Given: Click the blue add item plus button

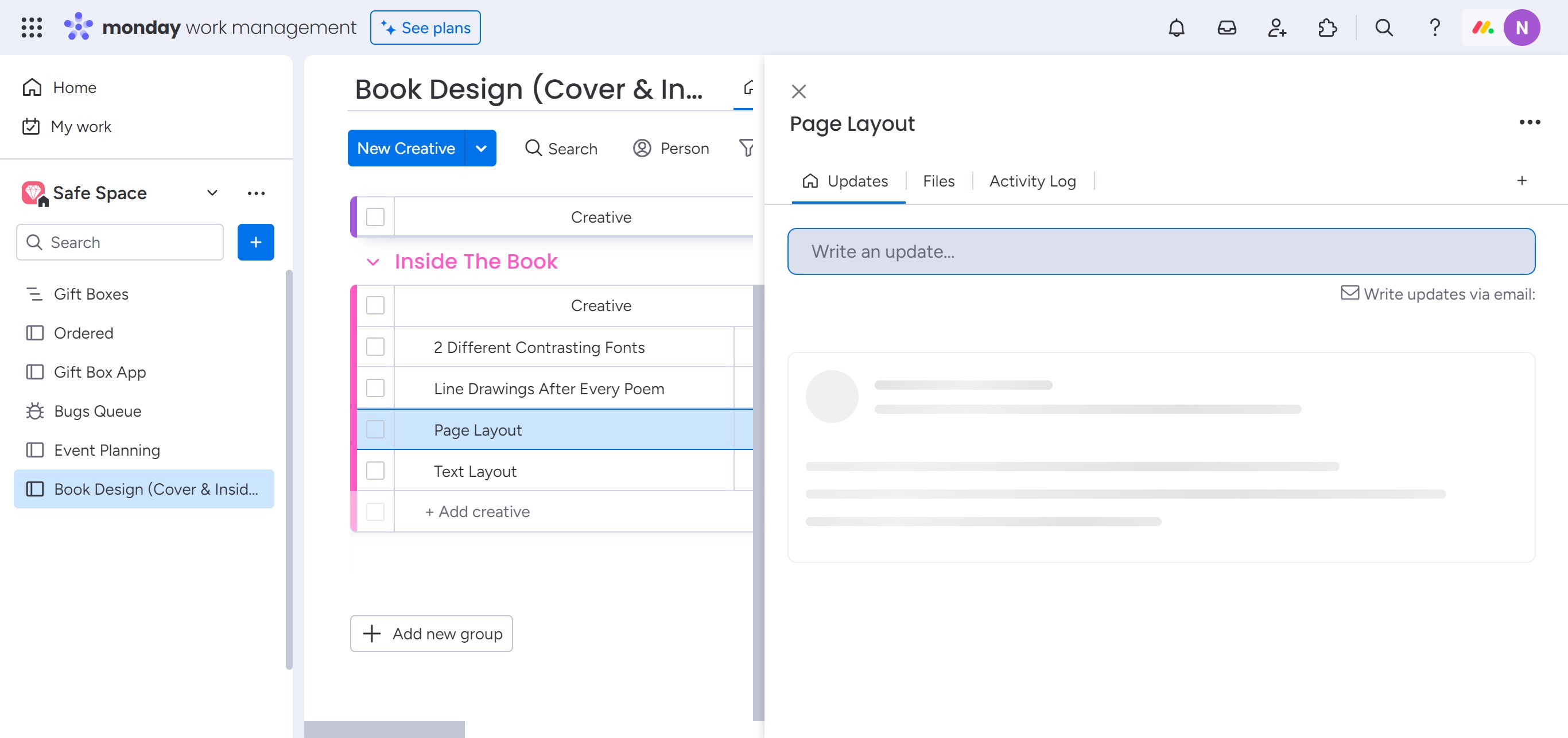Looking at the screenshot, I should coord(255,242).
